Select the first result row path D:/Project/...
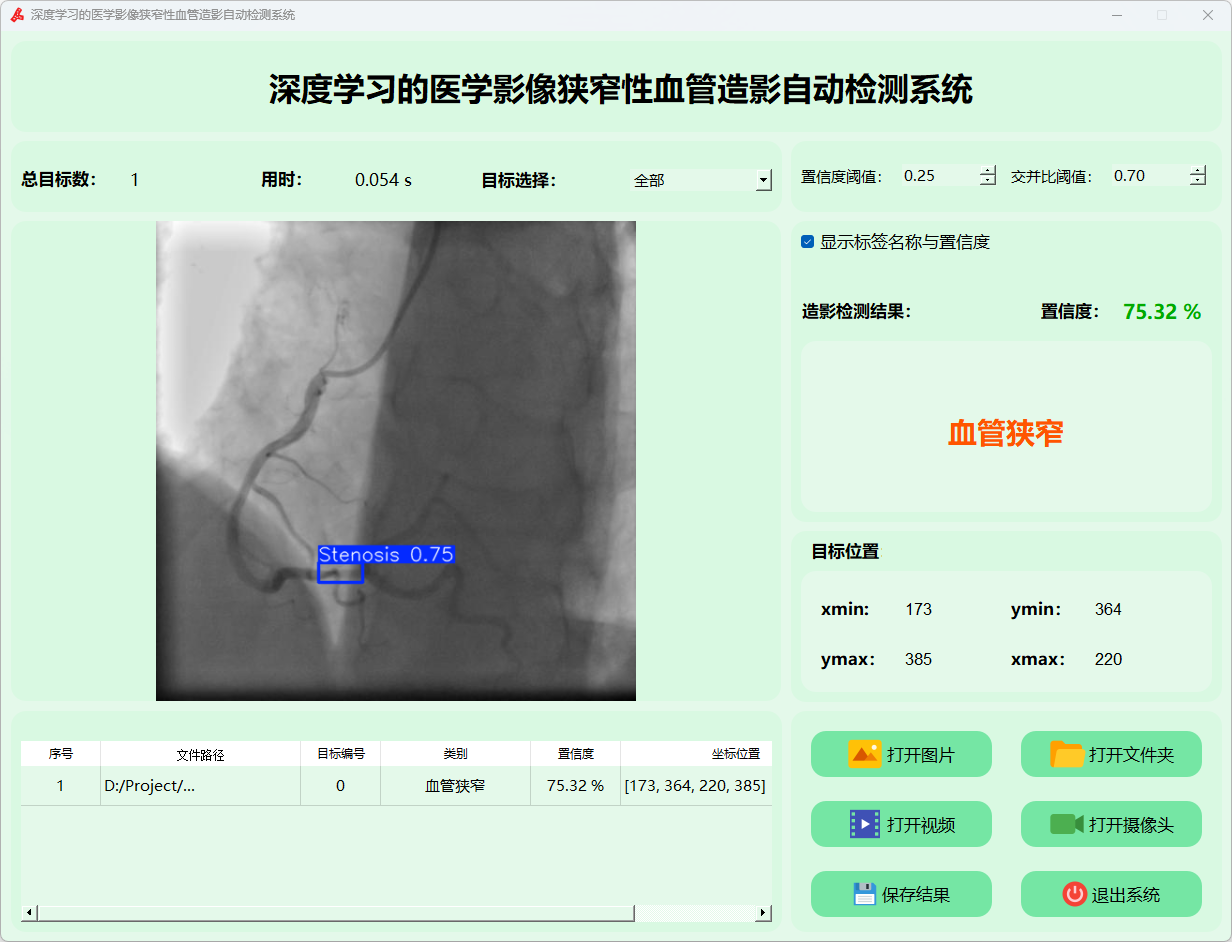The width and height of the screenshot is (1232, 942). [x=200, y=786]
